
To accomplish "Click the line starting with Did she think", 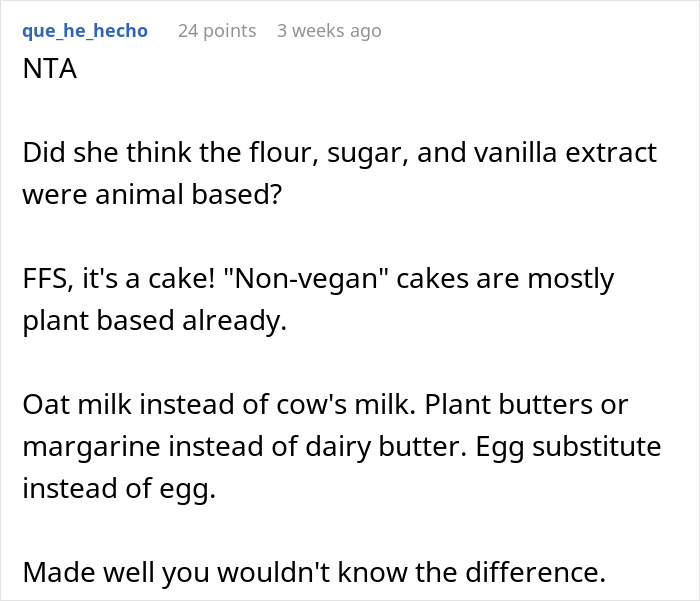I will click(339, 153).
